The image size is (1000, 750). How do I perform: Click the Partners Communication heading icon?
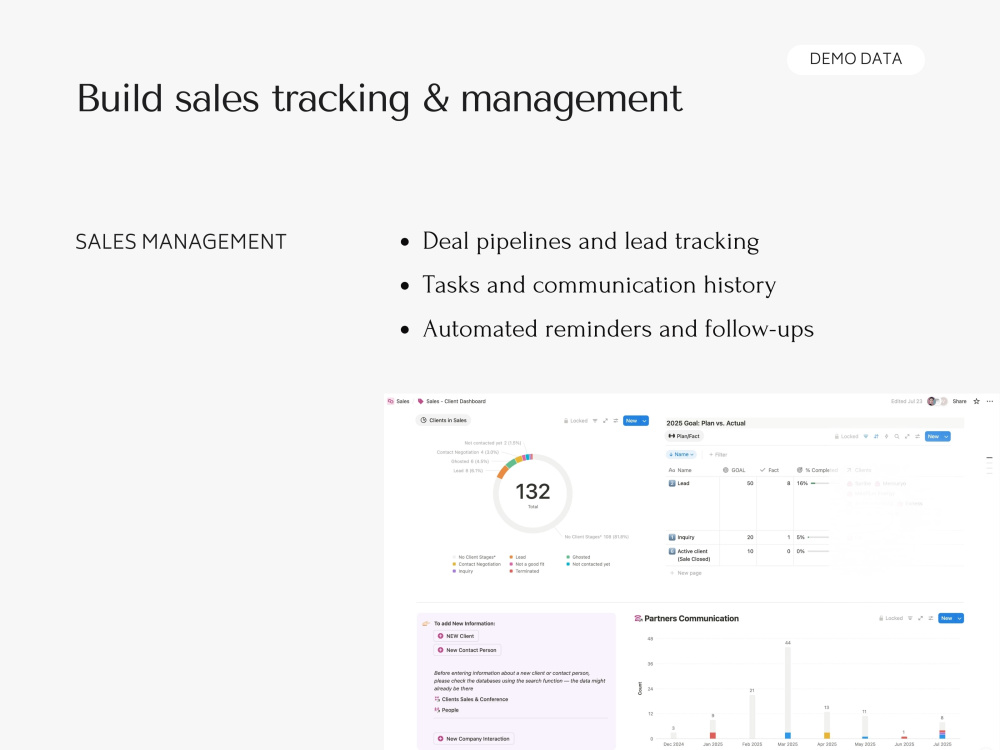tap(638, 618)
